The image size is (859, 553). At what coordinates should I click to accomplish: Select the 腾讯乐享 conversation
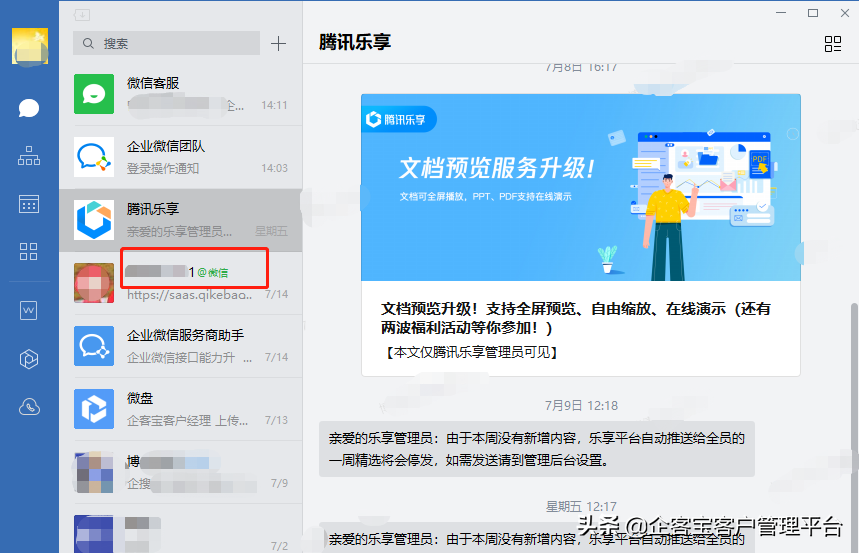[x=181, y=220]
